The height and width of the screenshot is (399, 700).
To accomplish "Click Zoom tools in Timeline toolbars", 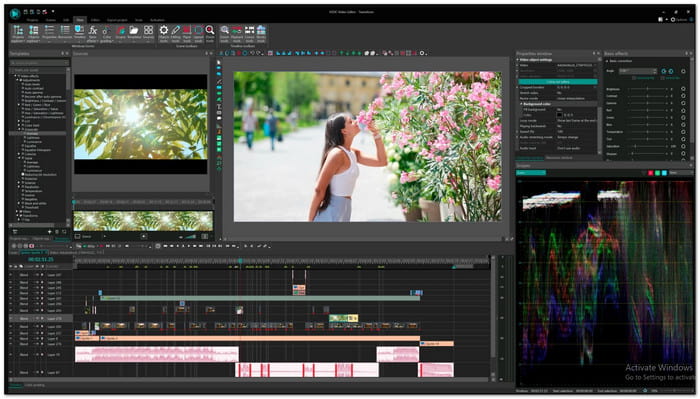I will (225, 33).
